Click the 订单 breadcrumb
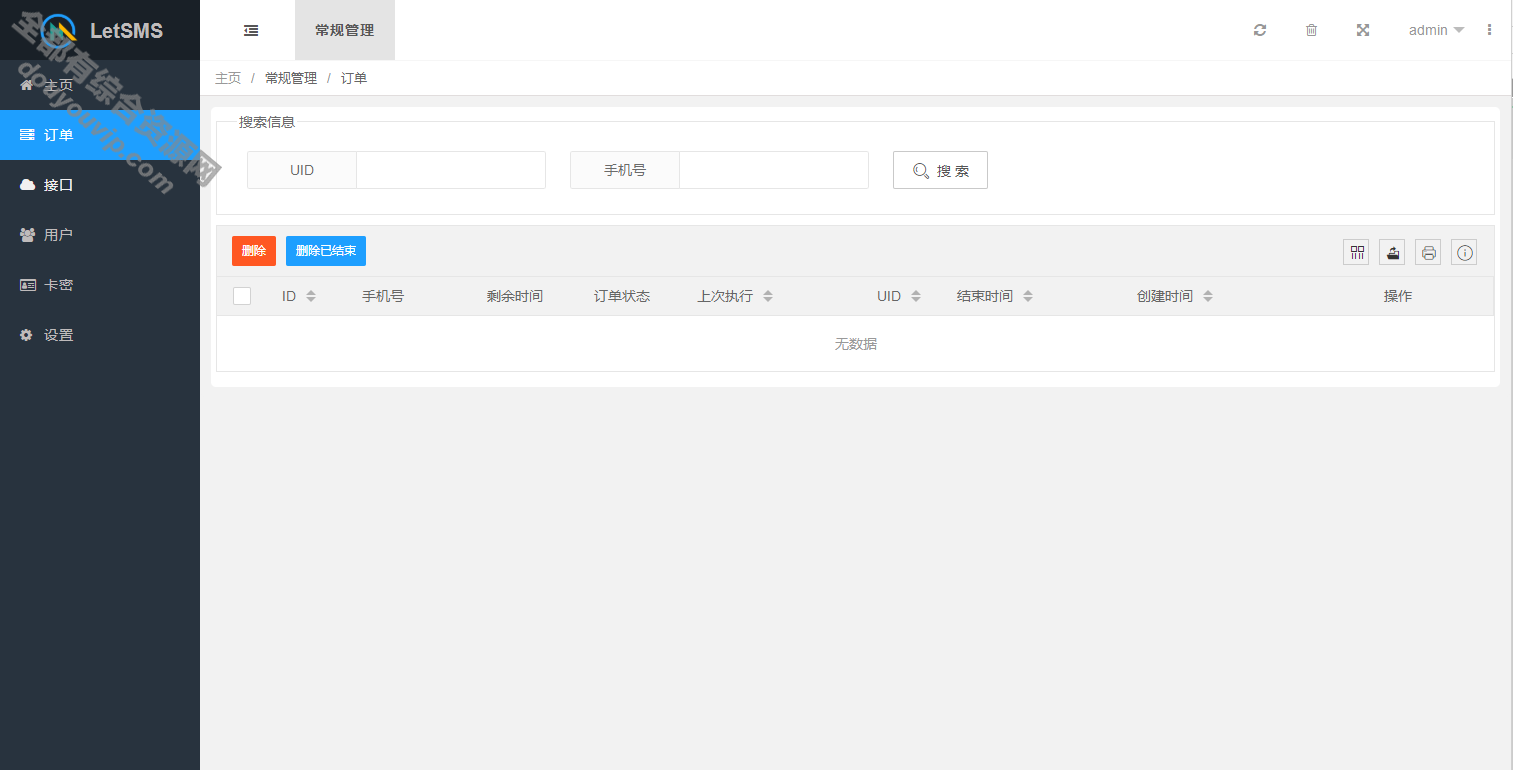Image resolution: width=1513 pixels, height=770 pixels. coord(354,78)
